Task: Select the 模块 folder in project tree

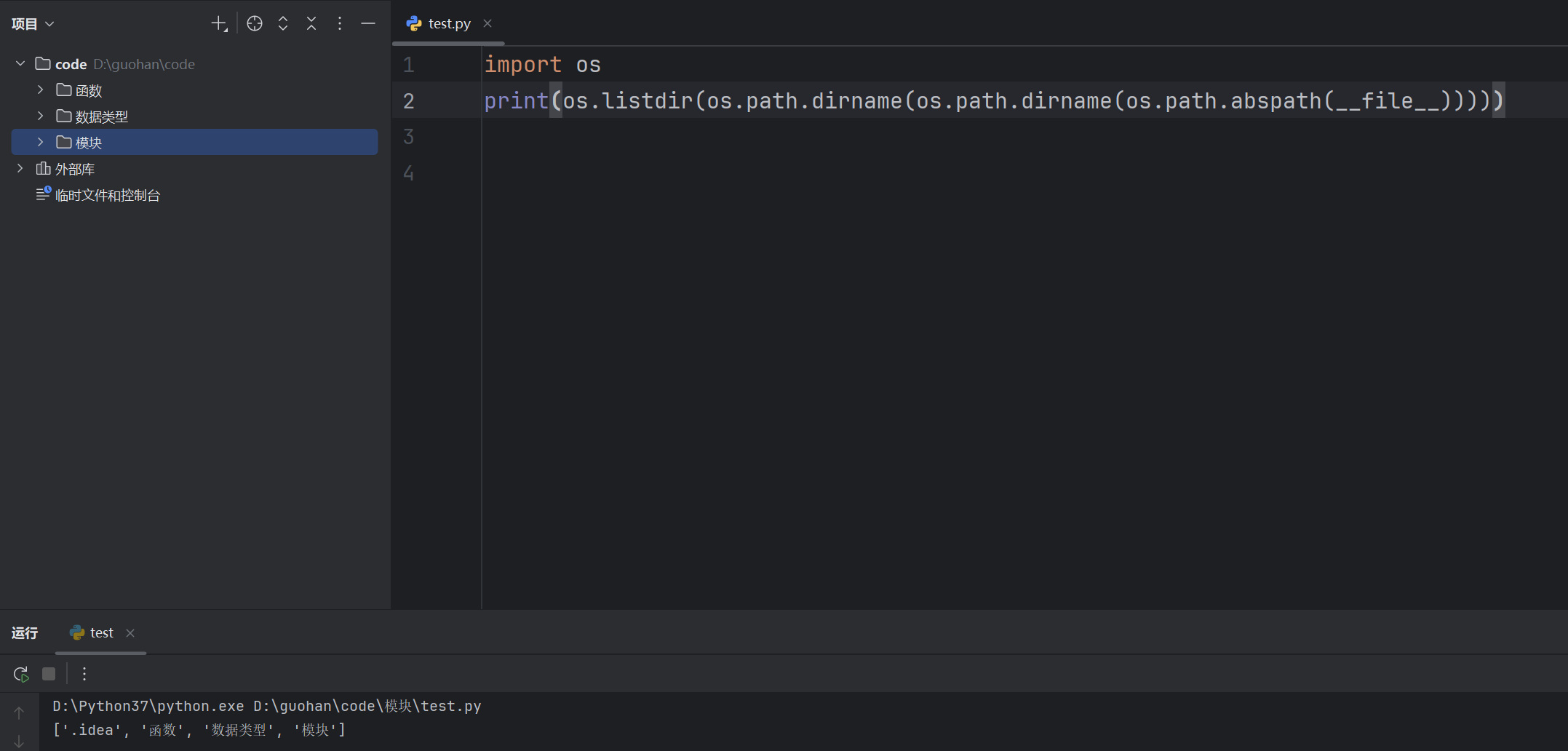Action: point(89,143)
